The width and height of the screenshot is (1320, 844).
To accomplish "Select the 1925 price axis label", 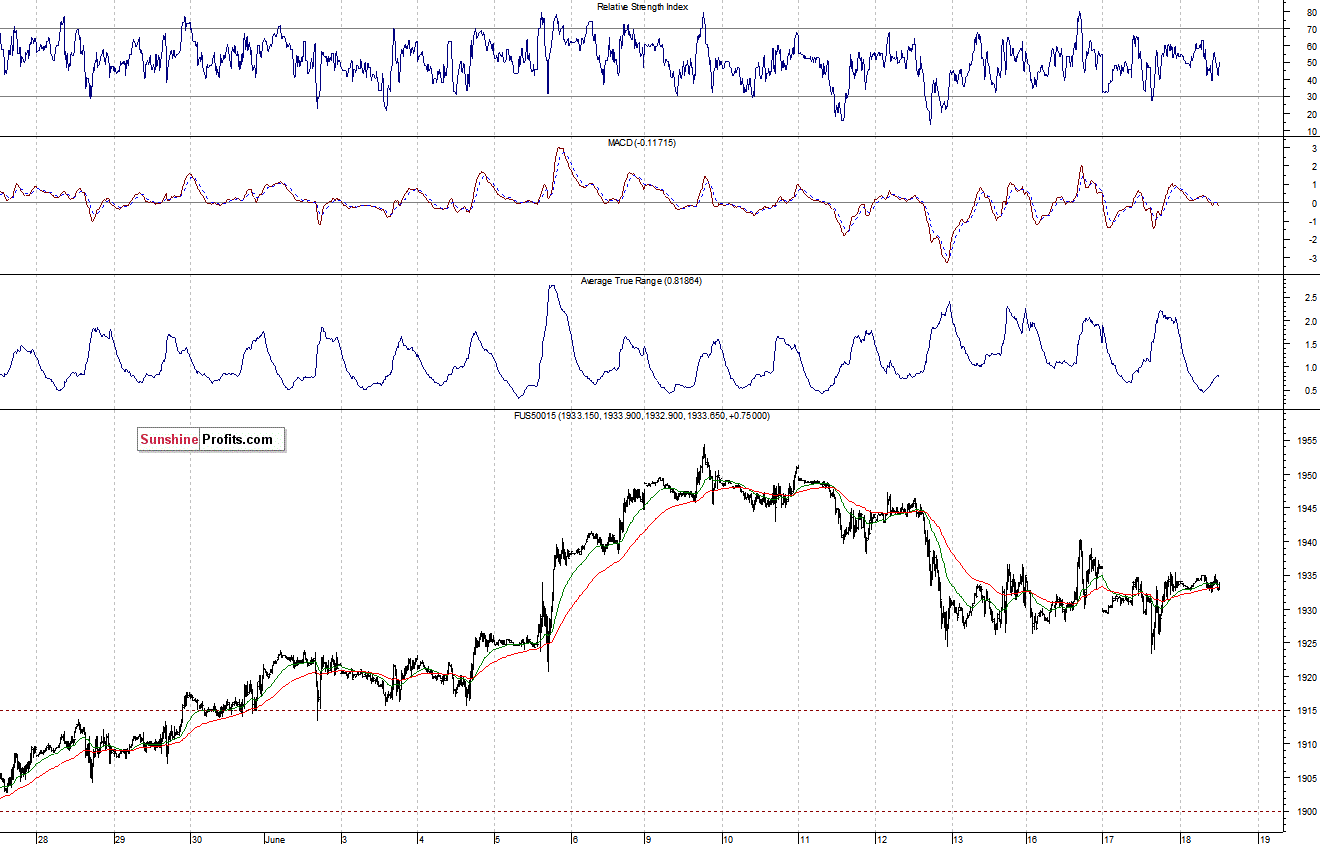I will (x=1307, y=643).
